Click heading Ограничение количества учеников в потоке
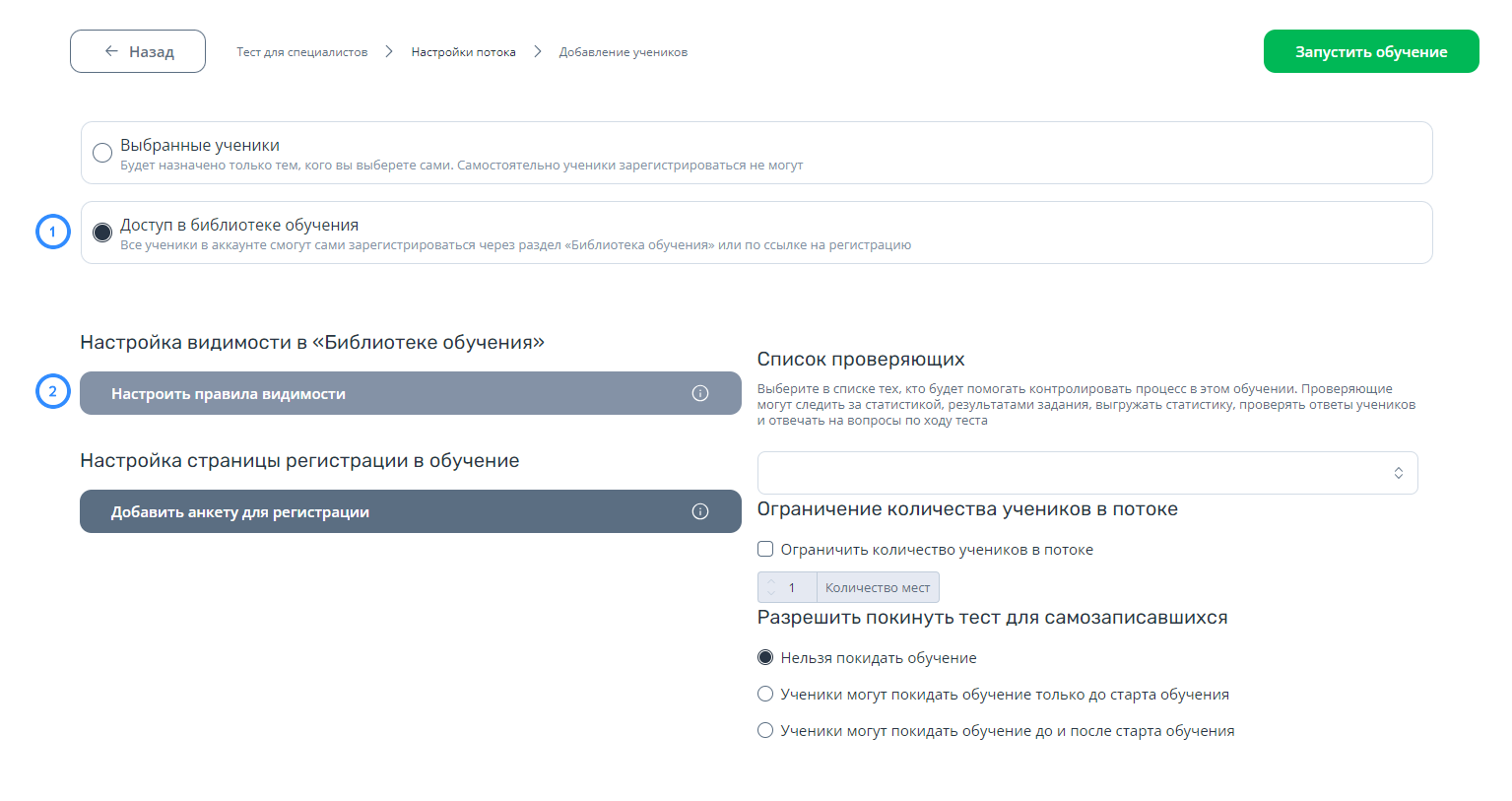 [967, 509]
